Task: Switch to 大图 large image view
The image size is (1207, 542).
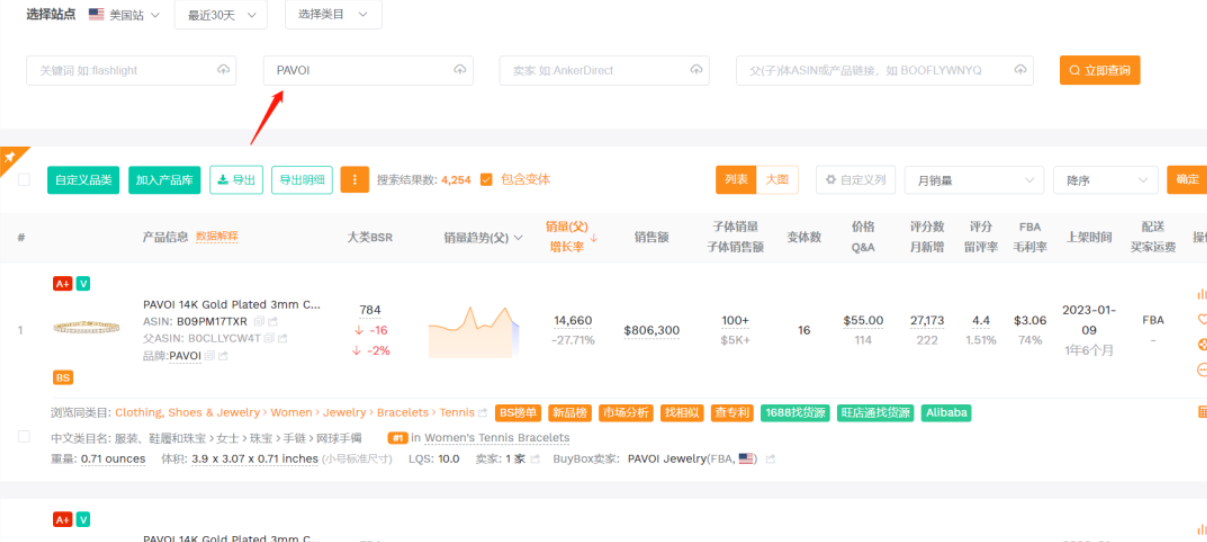Action: [x=777, y=180]
